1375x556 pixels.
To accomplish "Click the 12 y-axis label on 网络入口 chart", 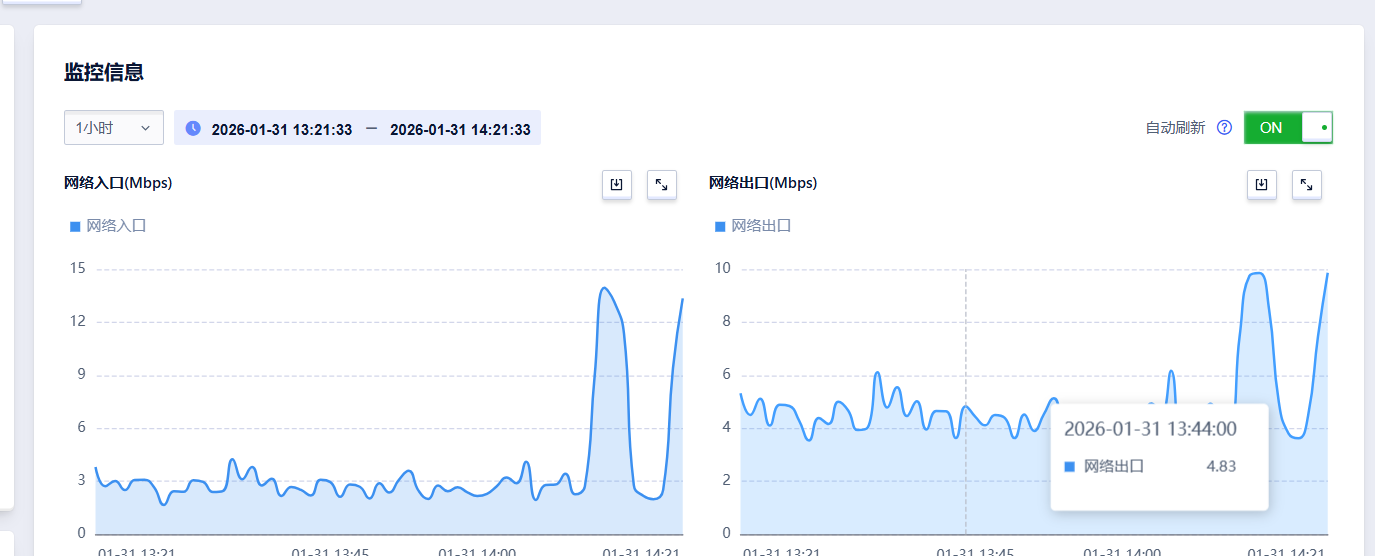I will 78,322.
